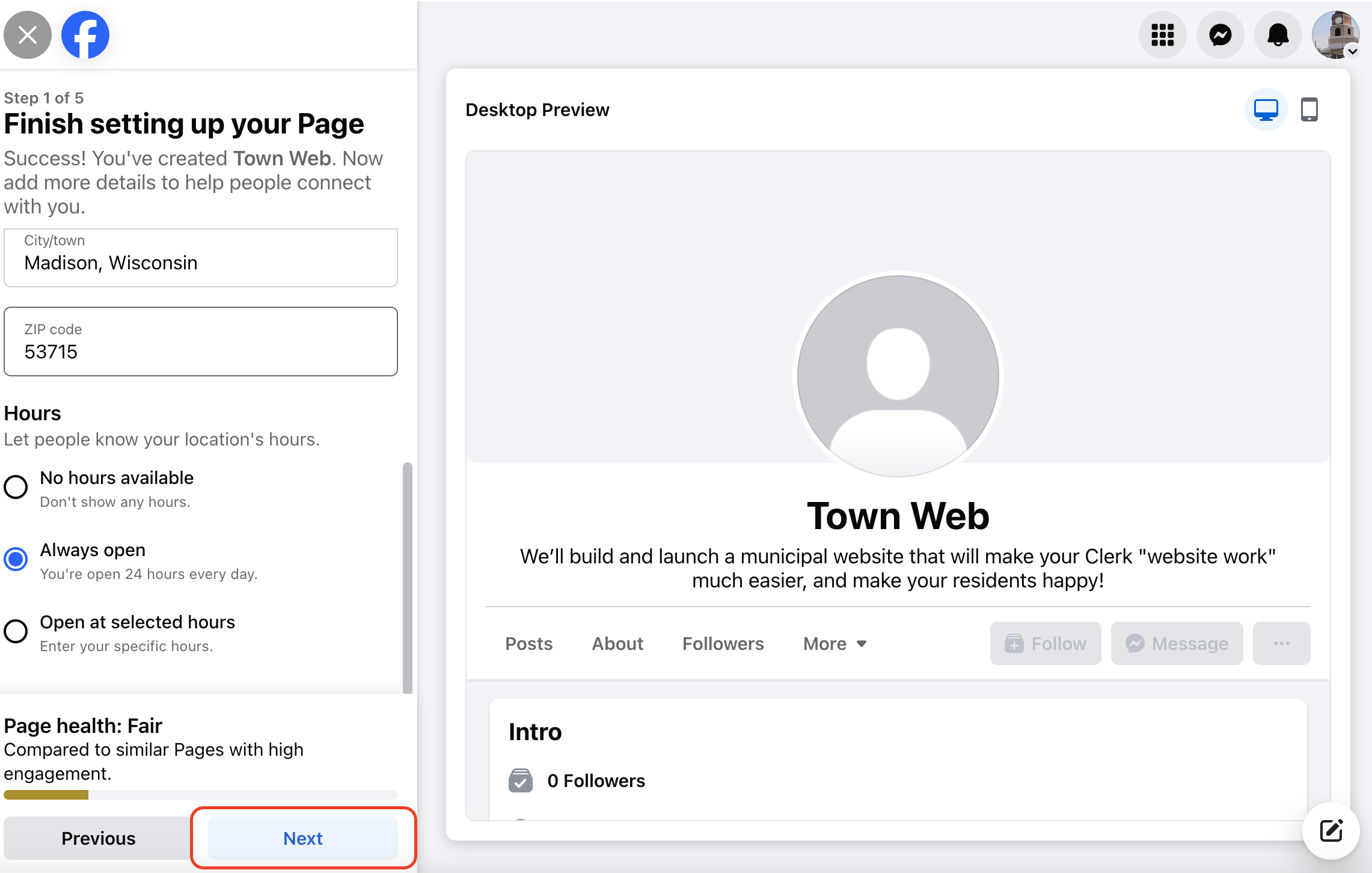Click the ZIP code field
The width and height of the screenshot is (1372, 873).
(x=201, y=342)
